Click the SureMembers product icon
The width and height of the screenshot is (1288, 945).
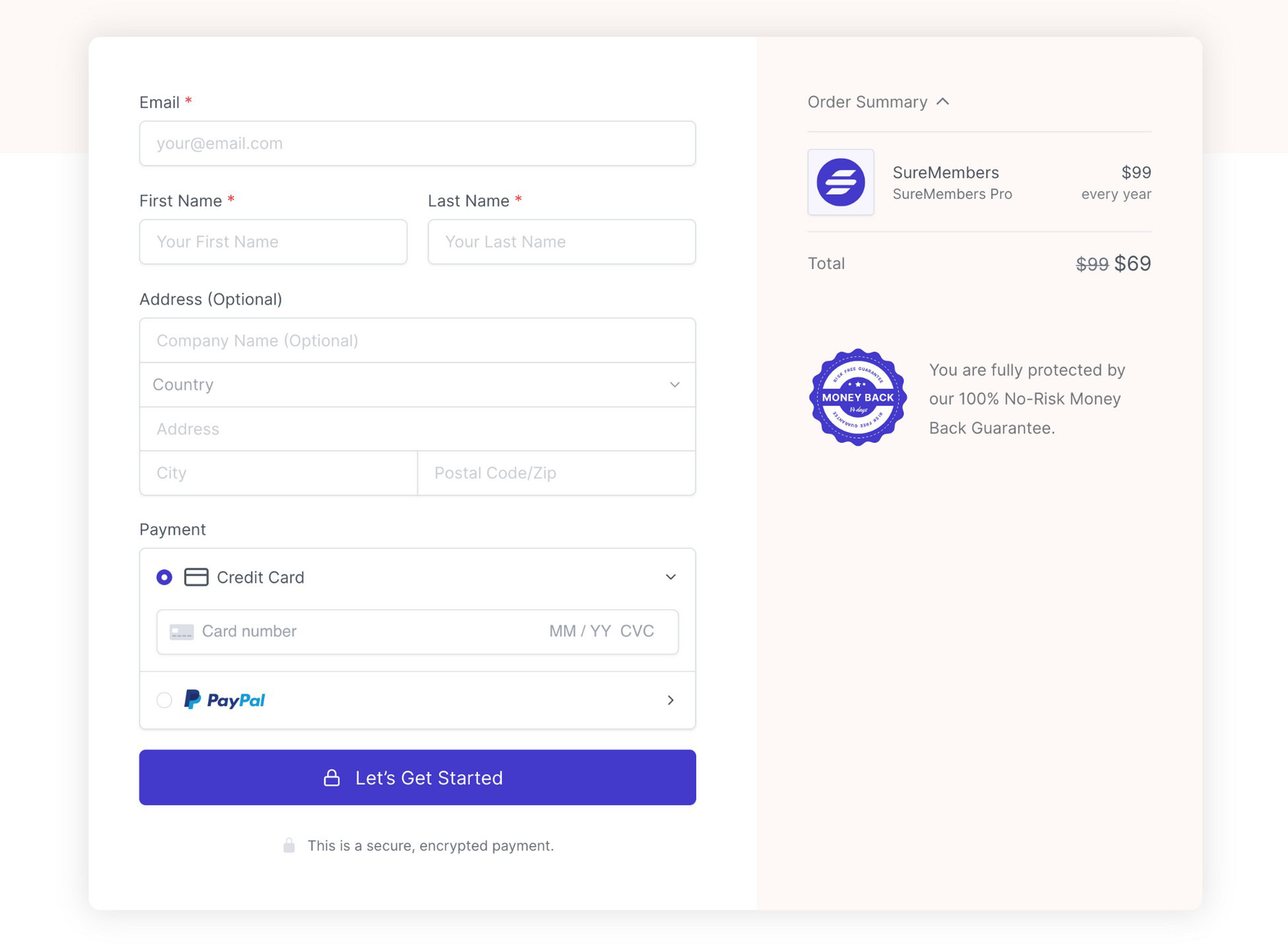pyautogui.click(x=840, y=182)
